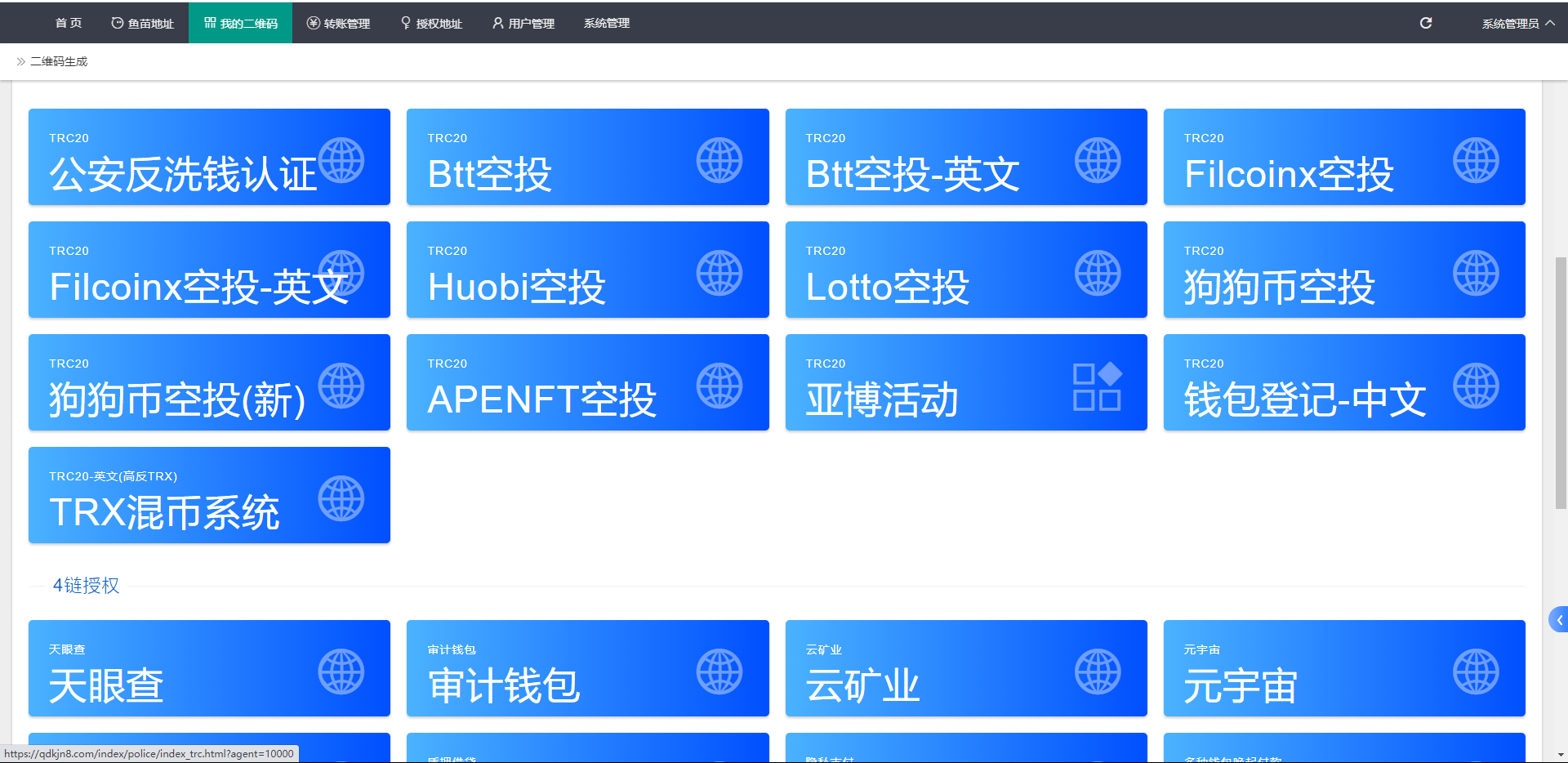Expand the blue side panel arrow tab
The image size is (1568, 763).
(x=1558, y=620)
